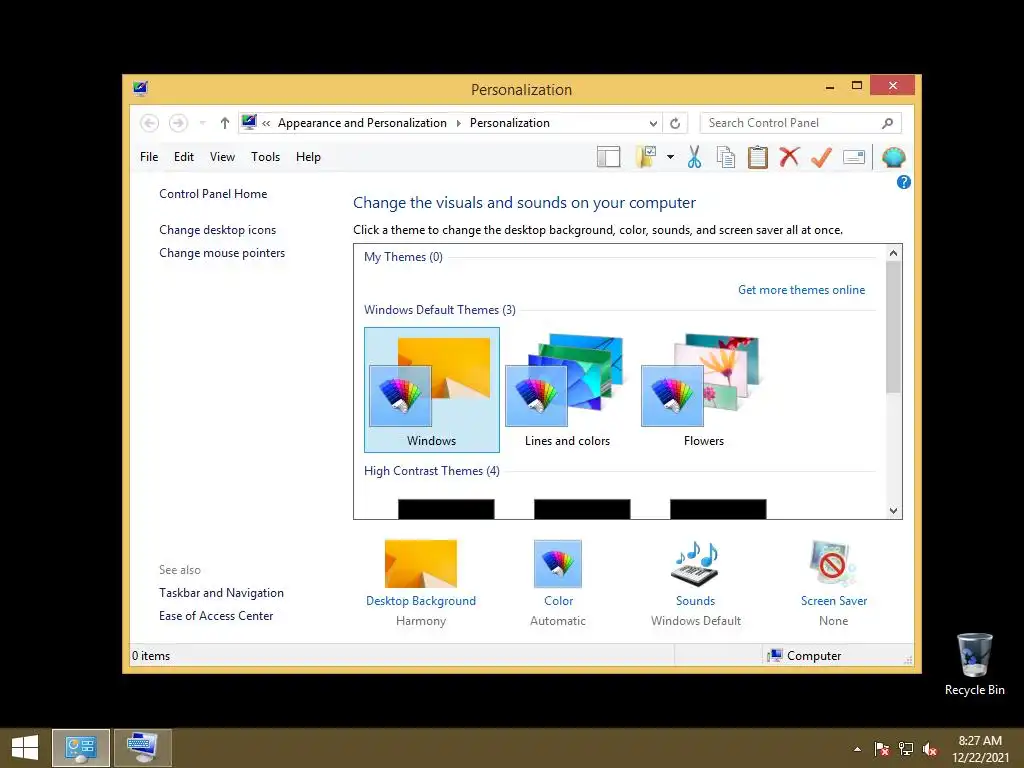Open the Help menu

tap(308, 157)
